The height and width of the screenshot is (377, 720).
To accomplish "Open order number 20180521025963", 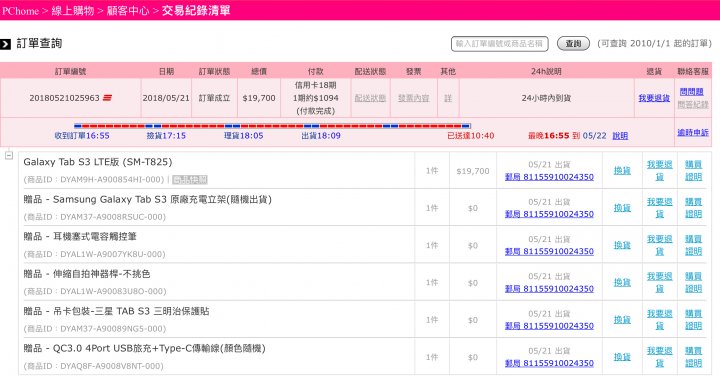I will [x=64, y=98].
